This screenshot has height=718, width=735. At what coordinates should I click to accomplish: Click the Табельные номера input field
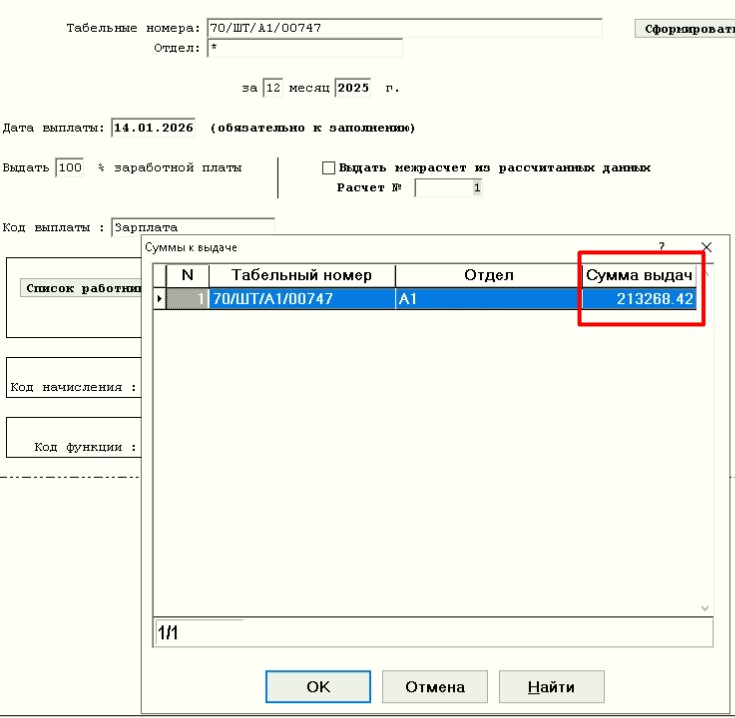point(403,28)
